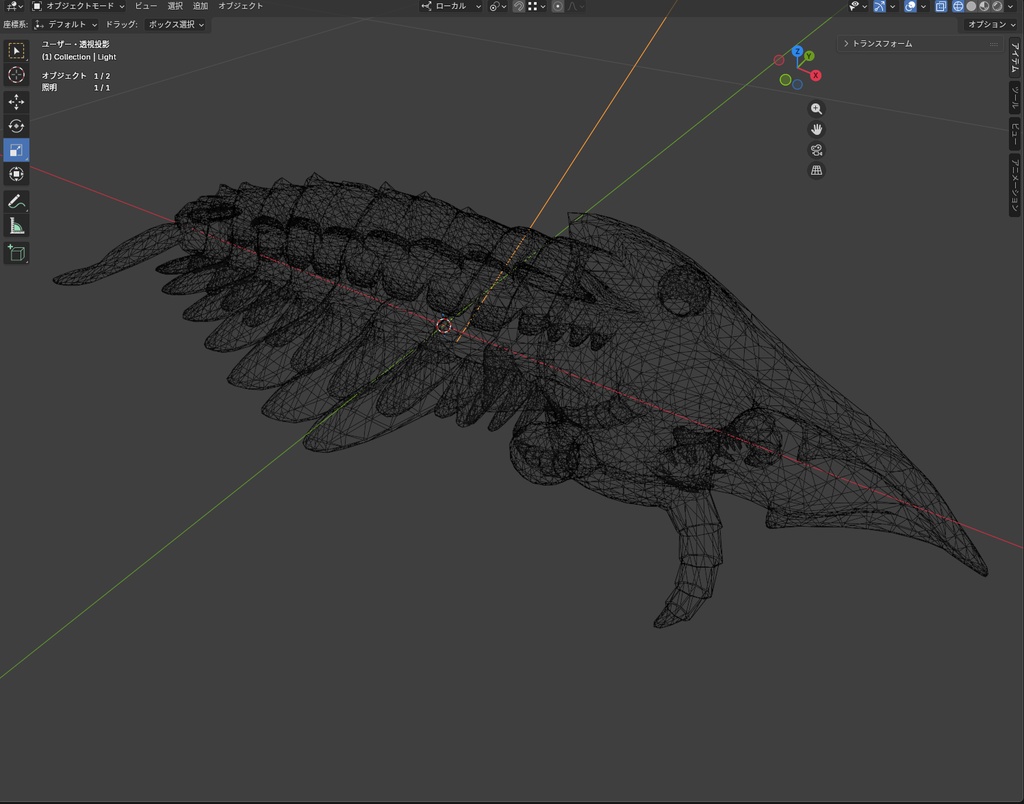
Task: Open gizmo settings dropdown arrow
Action: pos(893,6)
